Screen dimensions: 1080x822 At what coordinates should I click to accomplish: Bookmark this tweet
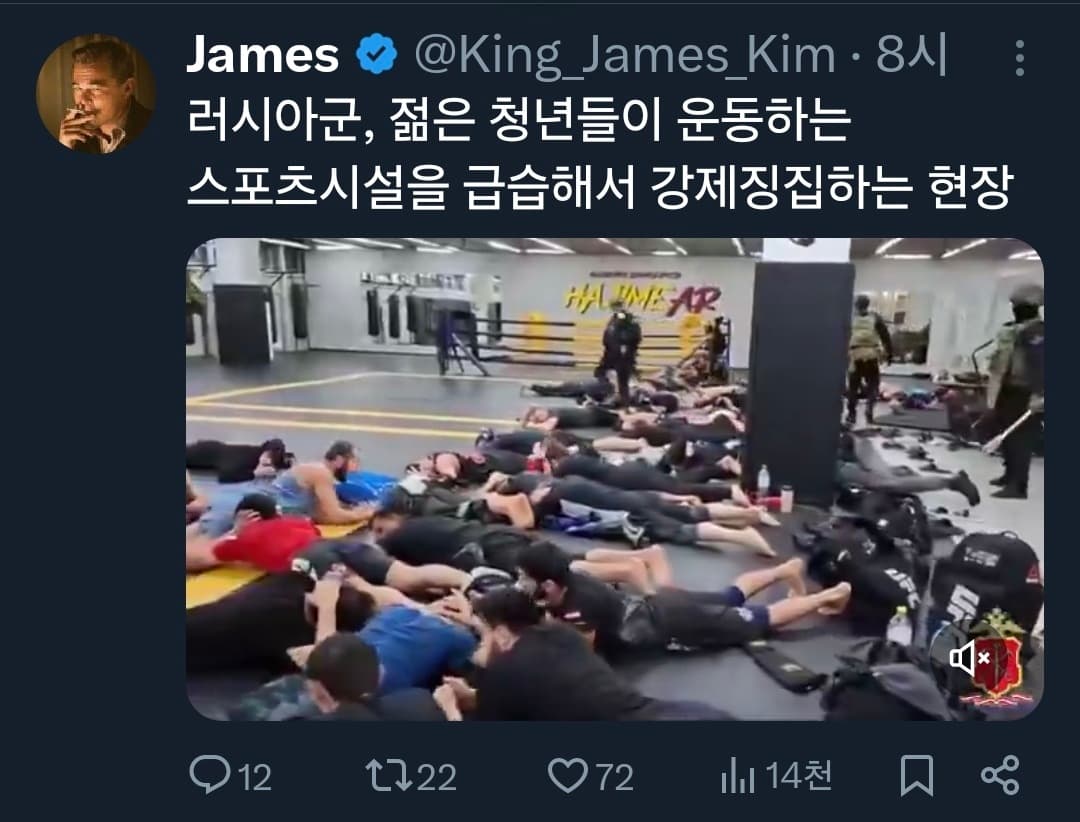[917, 775]
